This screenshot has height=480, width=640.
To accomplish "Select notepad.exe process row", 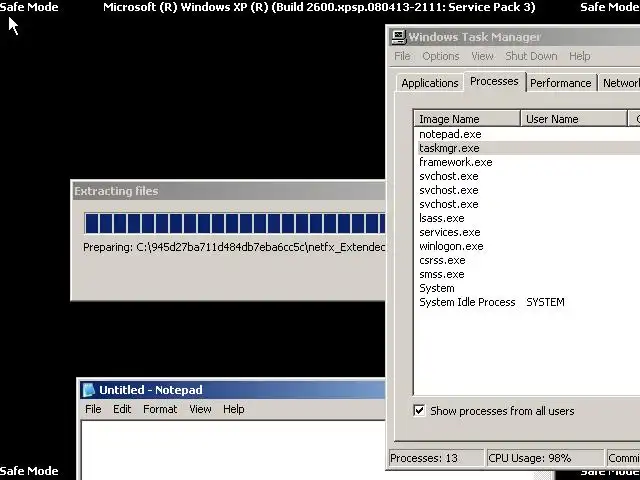I will tap(529, 134).
